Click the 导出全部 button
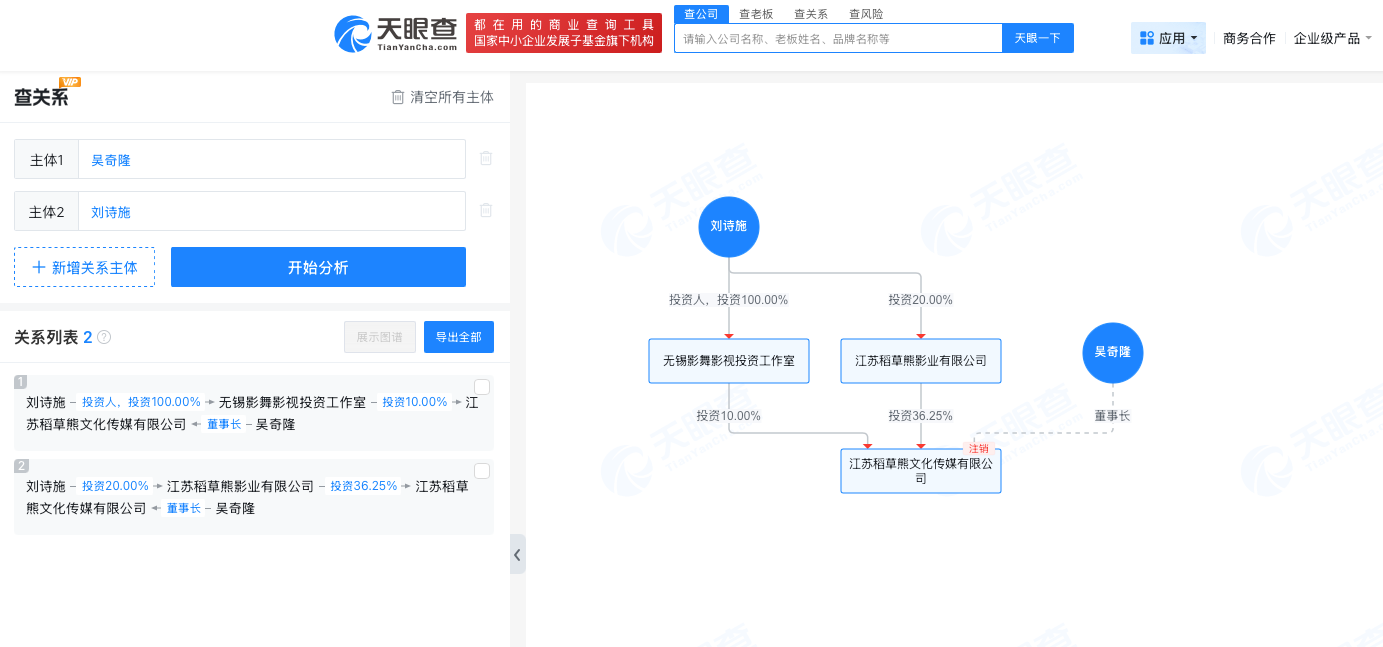This screenshot has height=647, width=1383. pos(459,337)
